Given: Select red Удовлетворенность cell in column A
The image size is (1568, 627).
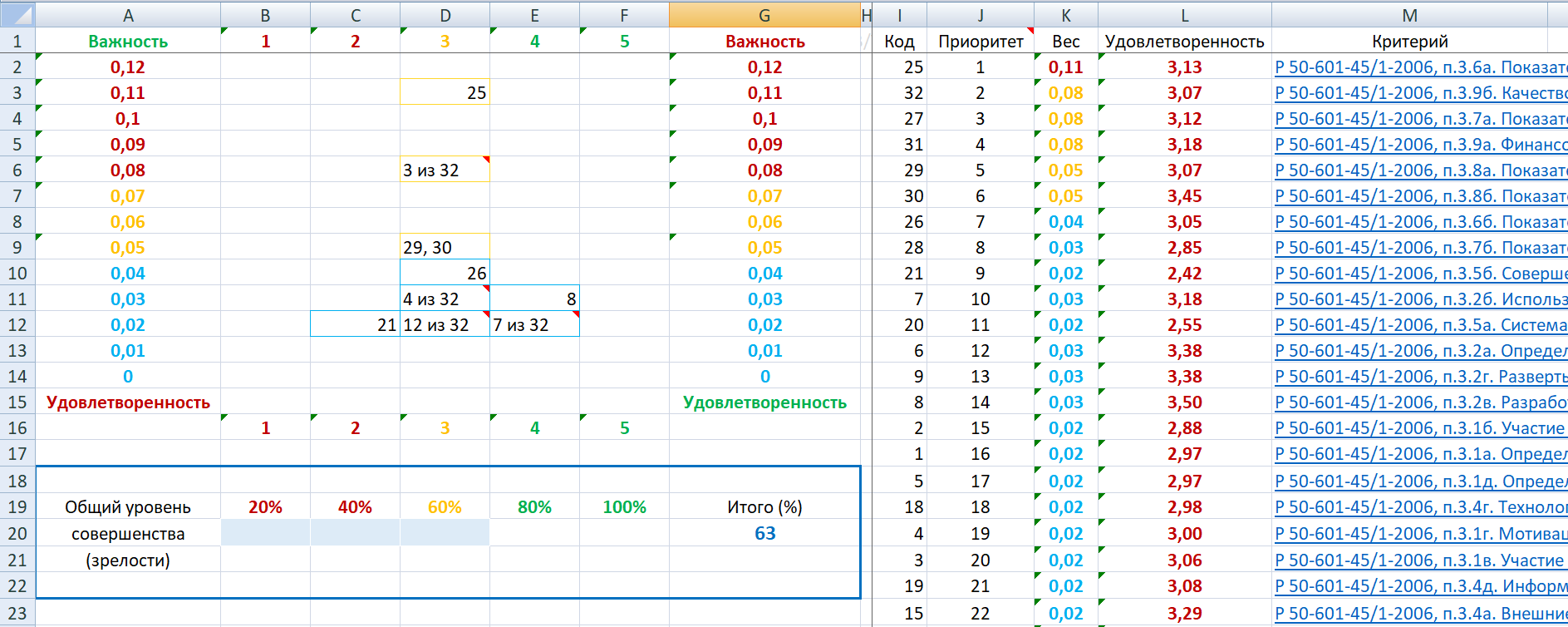Looking at the screenshot, I should (x=128, y=402).
